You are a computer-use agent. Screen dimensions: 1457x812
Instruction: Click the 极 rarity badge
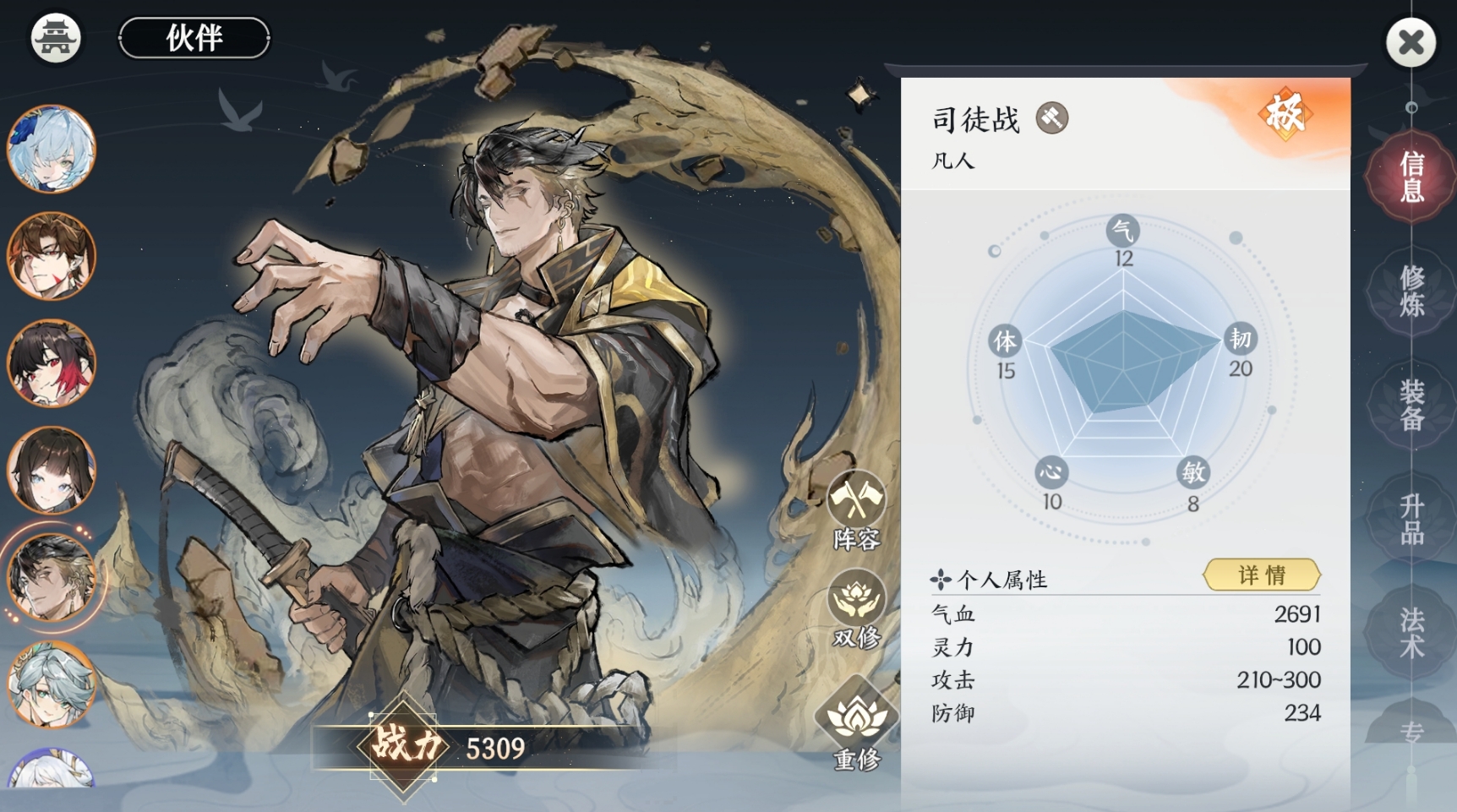(1284, 113)
